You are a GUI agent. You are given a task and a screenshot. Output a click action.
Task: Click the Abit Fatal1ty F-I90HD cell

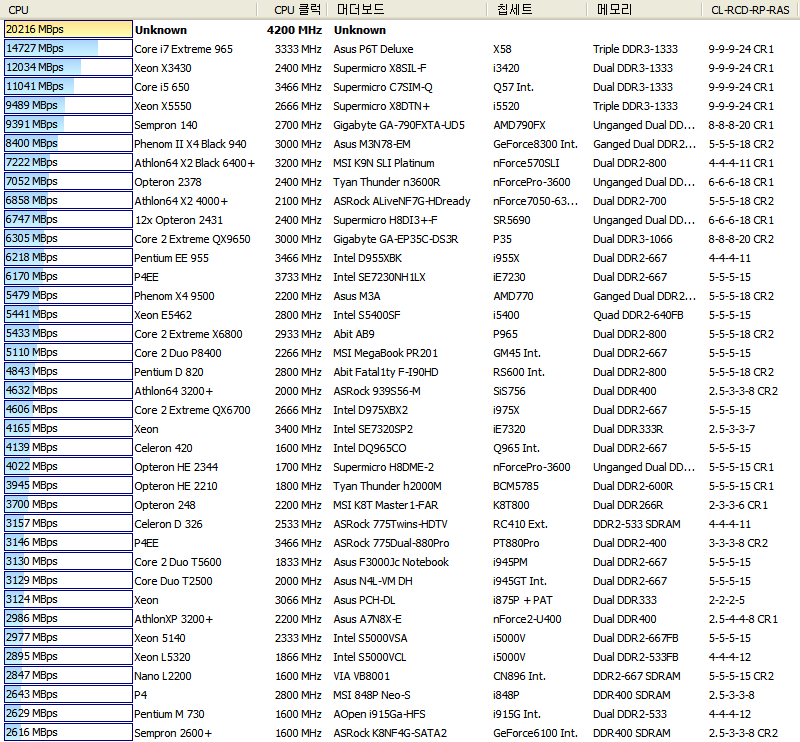[386, 372]
